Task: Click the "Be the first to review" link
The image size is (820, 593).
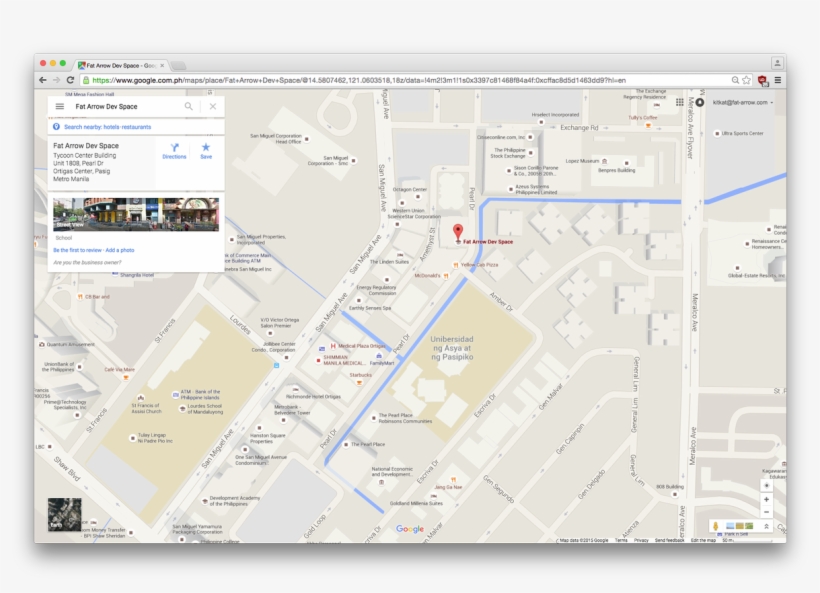Action: (77, 250)
